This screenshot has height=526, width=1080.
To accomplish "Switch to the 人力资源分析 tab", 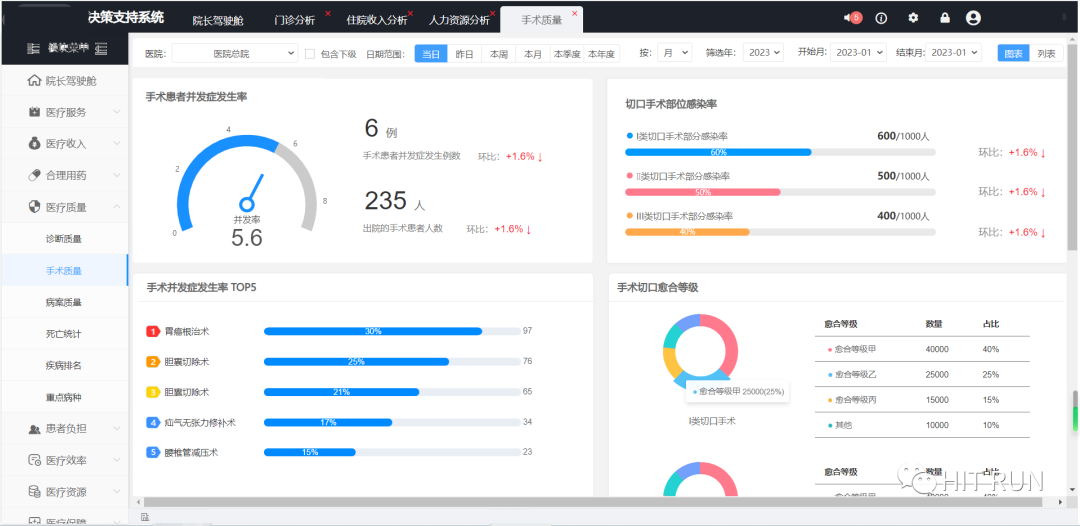I will pyautogui.click(x=459, y=20).
